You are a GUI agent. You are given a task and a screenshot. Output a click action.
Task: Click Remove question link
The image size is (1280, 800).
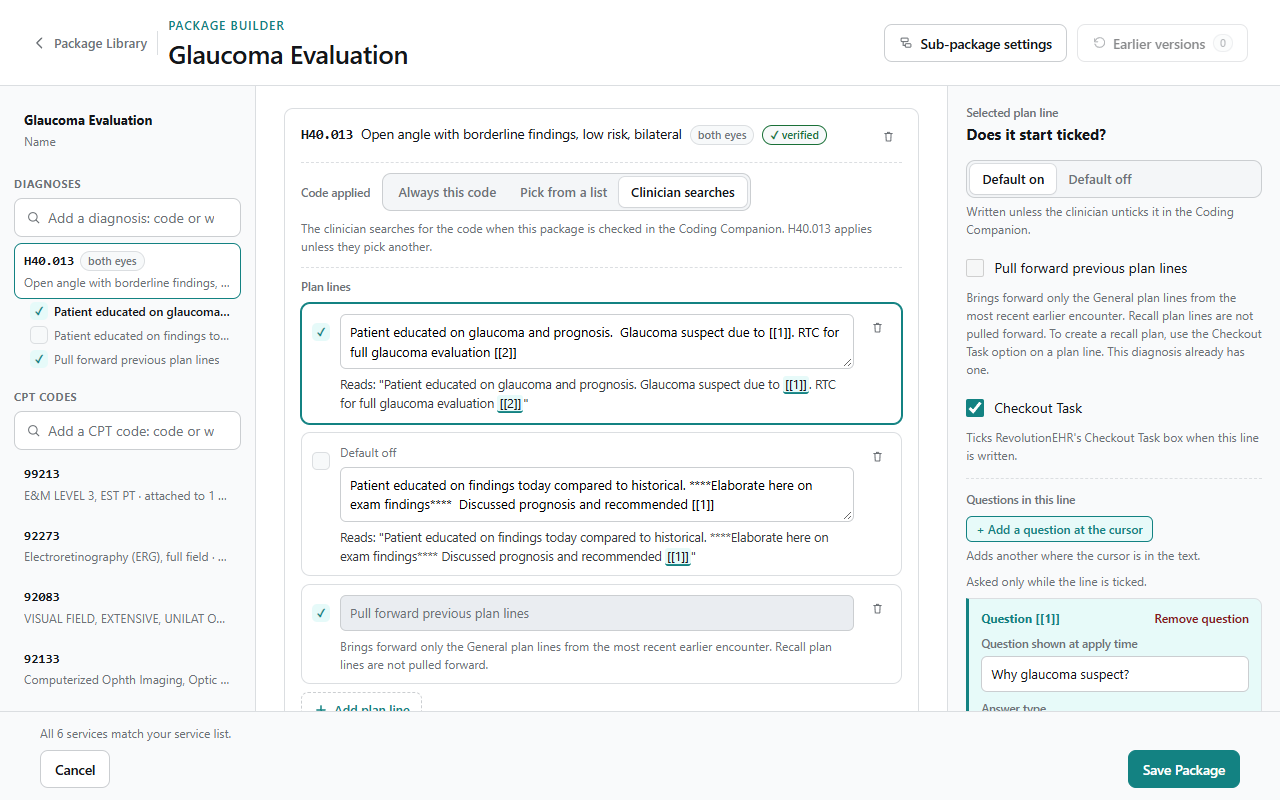[x=1201, y=619]
